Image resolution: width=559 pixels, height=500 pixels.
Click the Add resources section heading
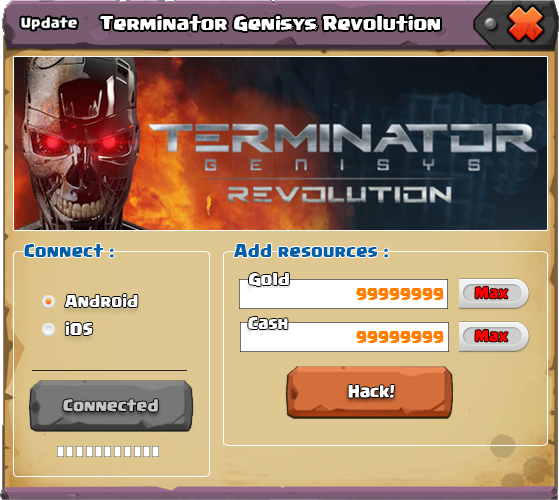coord(311,251)
